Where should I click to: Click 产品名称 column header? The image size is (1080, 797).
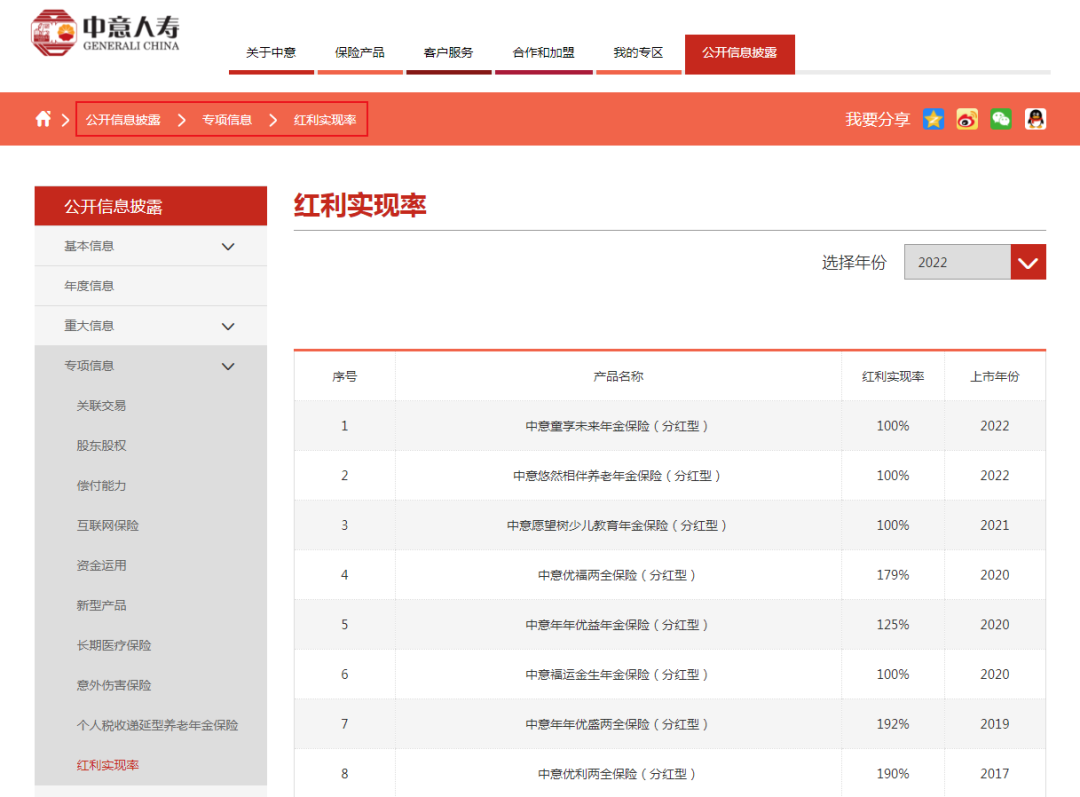point(619,376)
